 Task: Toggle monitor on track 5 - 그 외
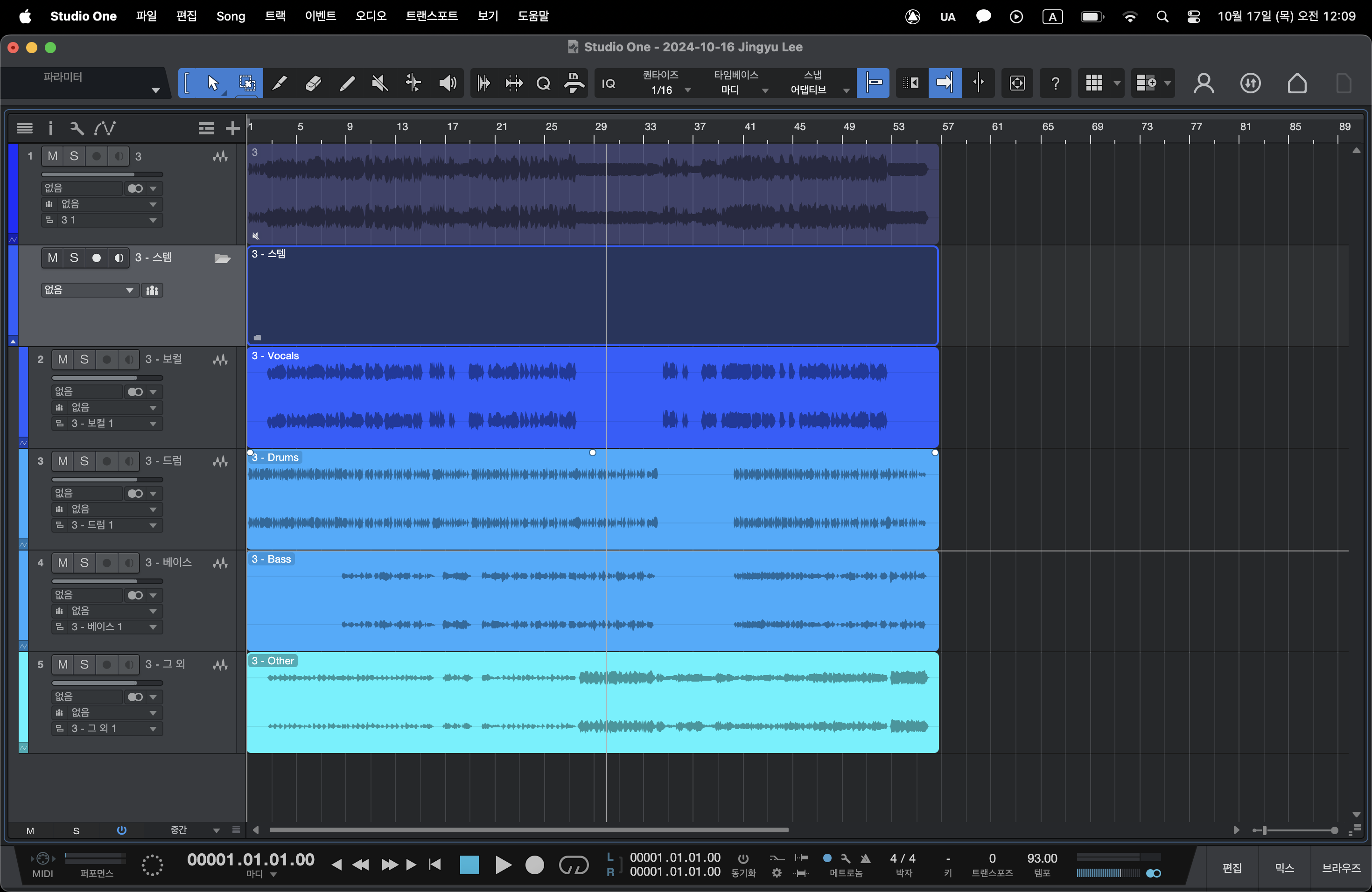coord(129,664)
